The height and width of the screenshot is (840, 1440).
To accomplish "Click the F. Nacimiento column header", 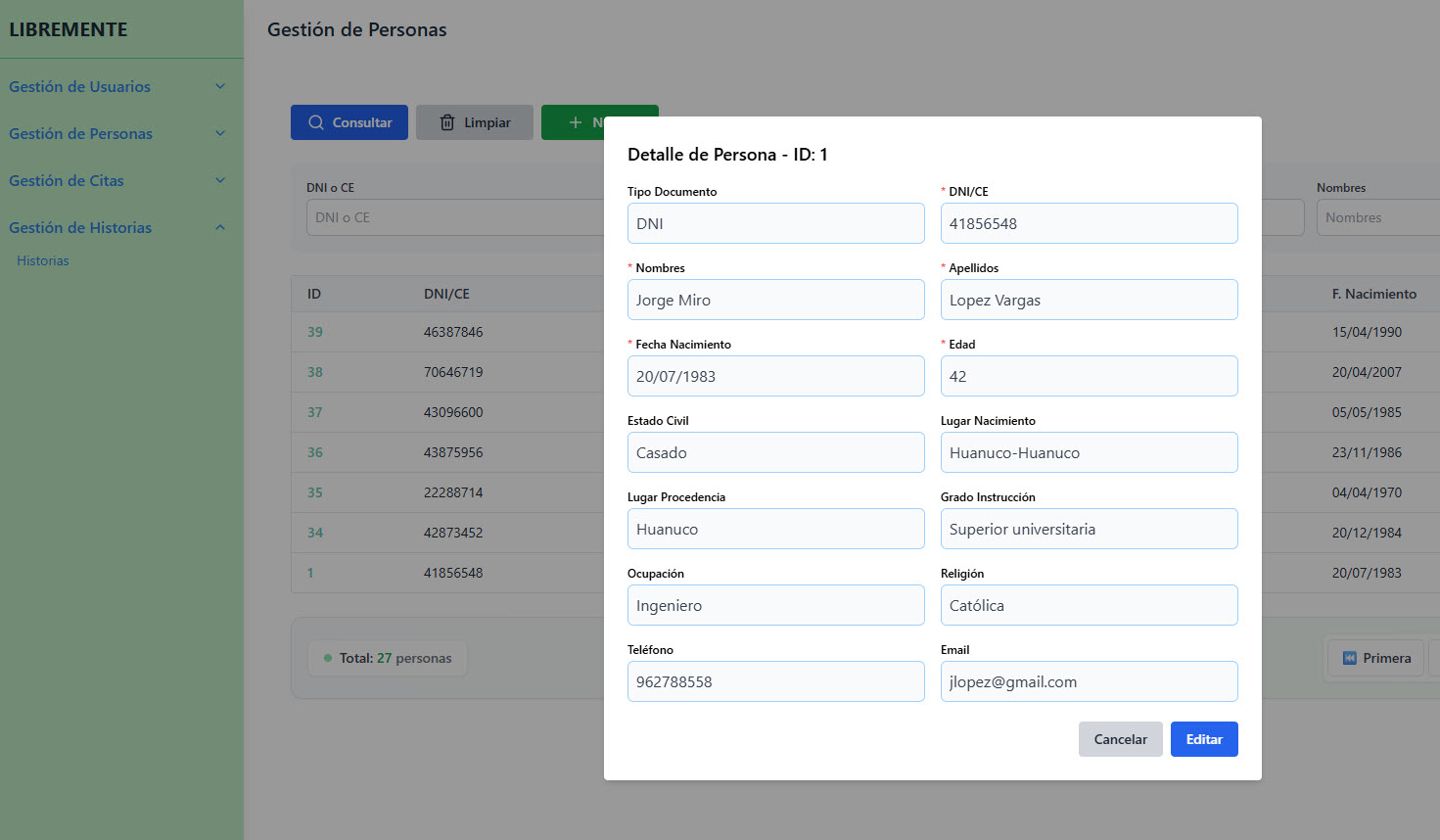I will (1374, 294).
